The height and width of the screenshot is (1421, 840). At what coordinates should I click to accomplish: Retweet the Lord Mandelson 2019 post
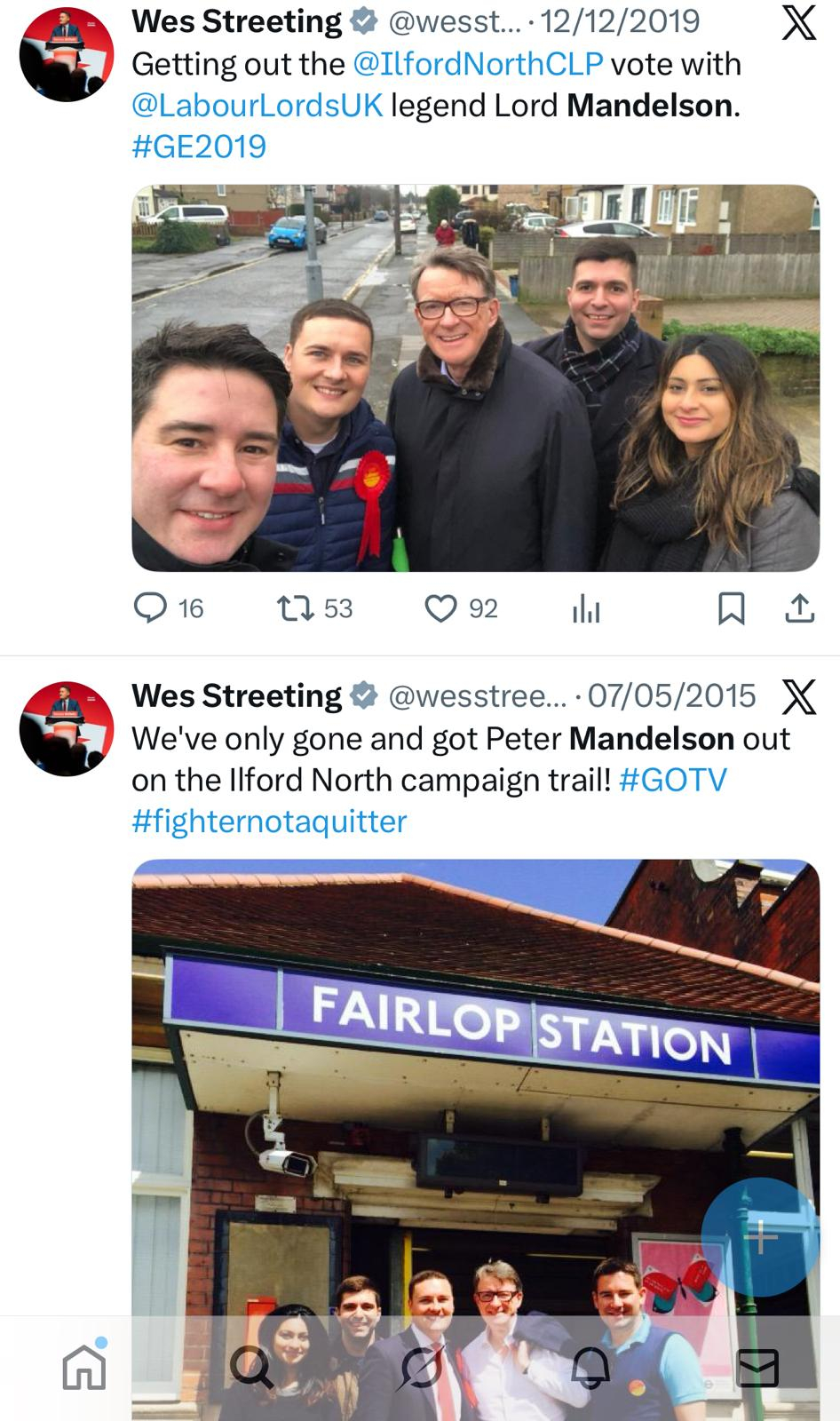point(314,608)
